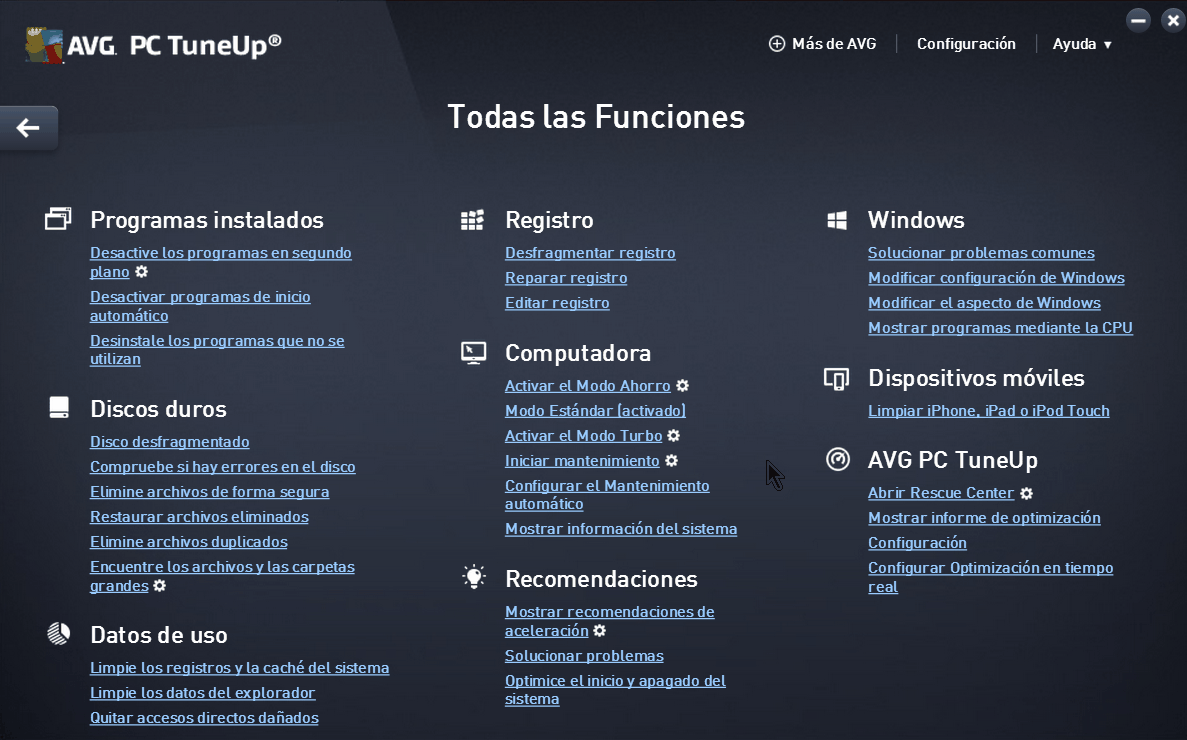Start Iniciar mantenimiento link
Image resolution: width=1187 pixels, height=740 pixels.
(582, 460)
